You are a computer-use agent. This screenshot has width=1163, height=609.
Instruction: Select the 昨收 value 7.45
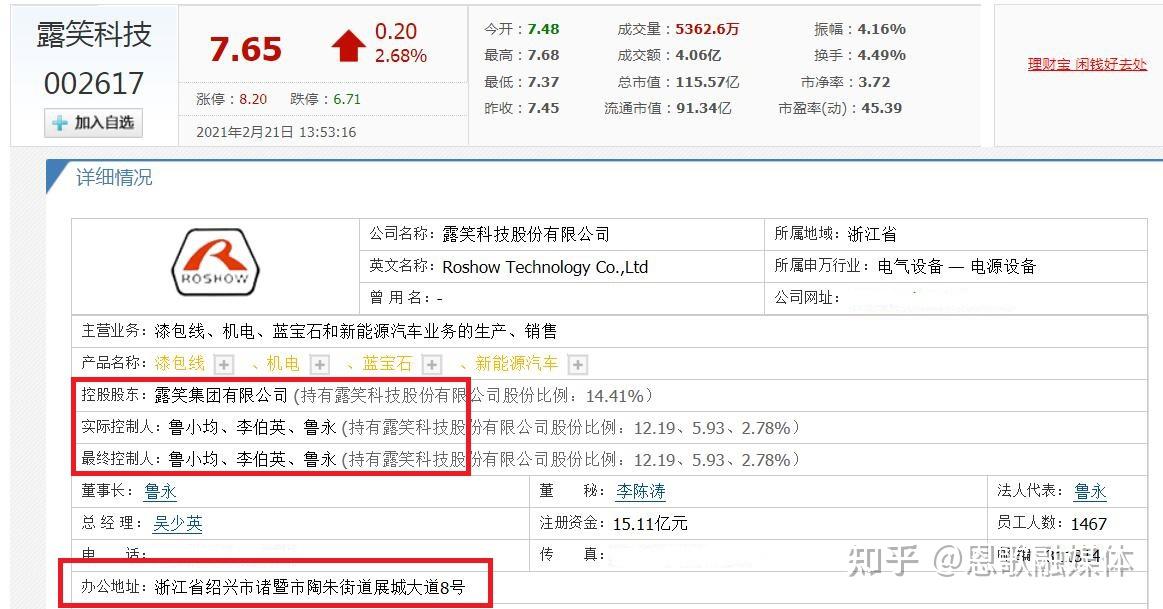pos(543,108)
